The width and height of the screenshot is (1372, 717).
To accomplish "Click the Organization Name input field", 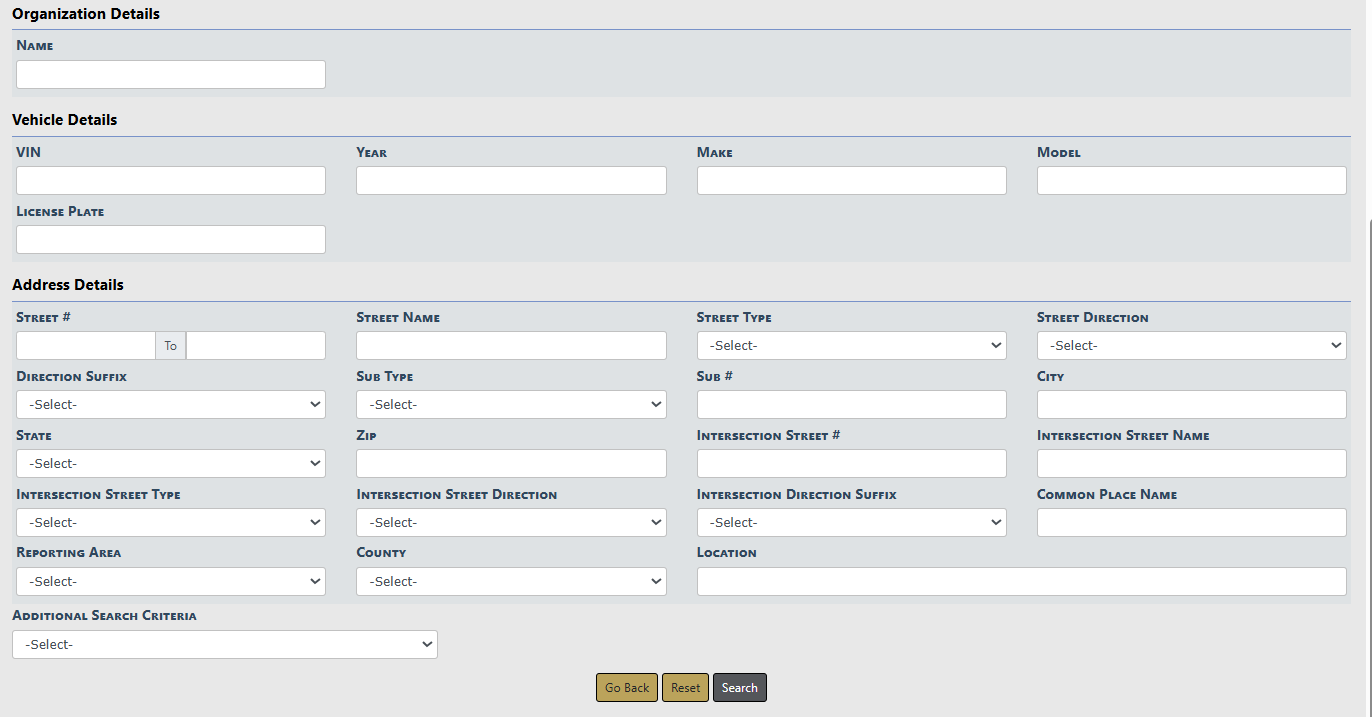I will [x=171, y=75].
